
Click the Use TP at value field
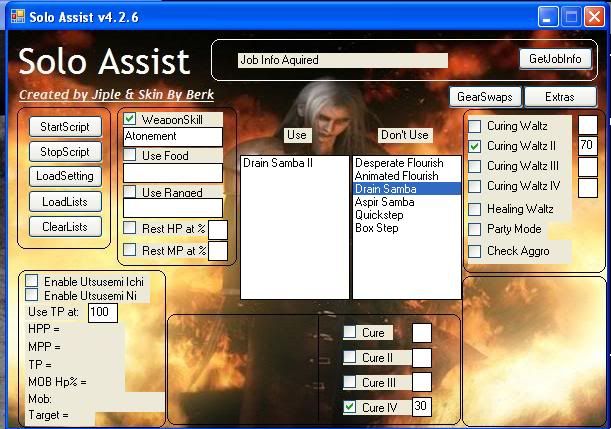coord(102,312)
